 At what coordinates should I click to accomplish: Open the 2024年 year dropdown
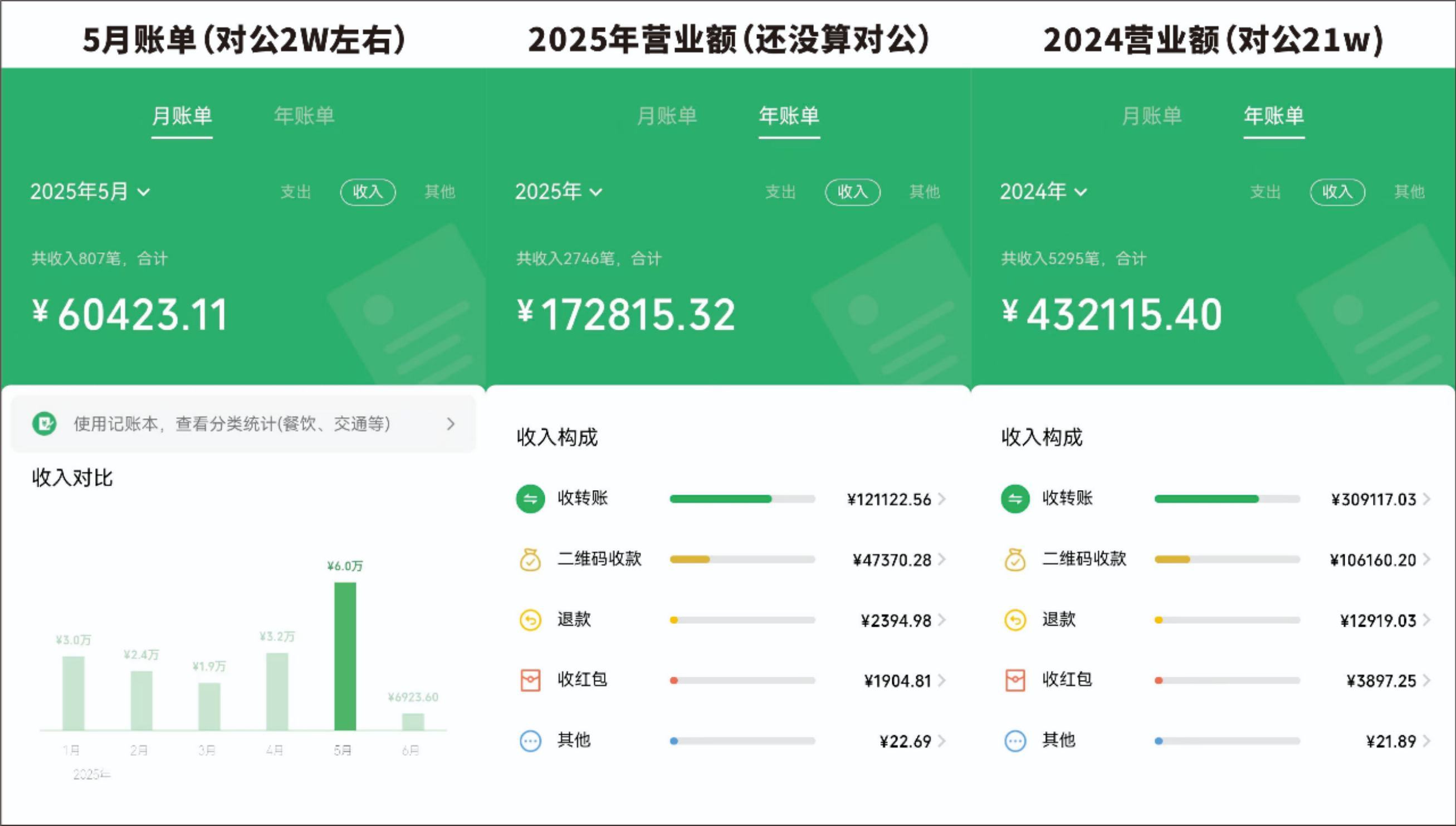click(1044, 192)
